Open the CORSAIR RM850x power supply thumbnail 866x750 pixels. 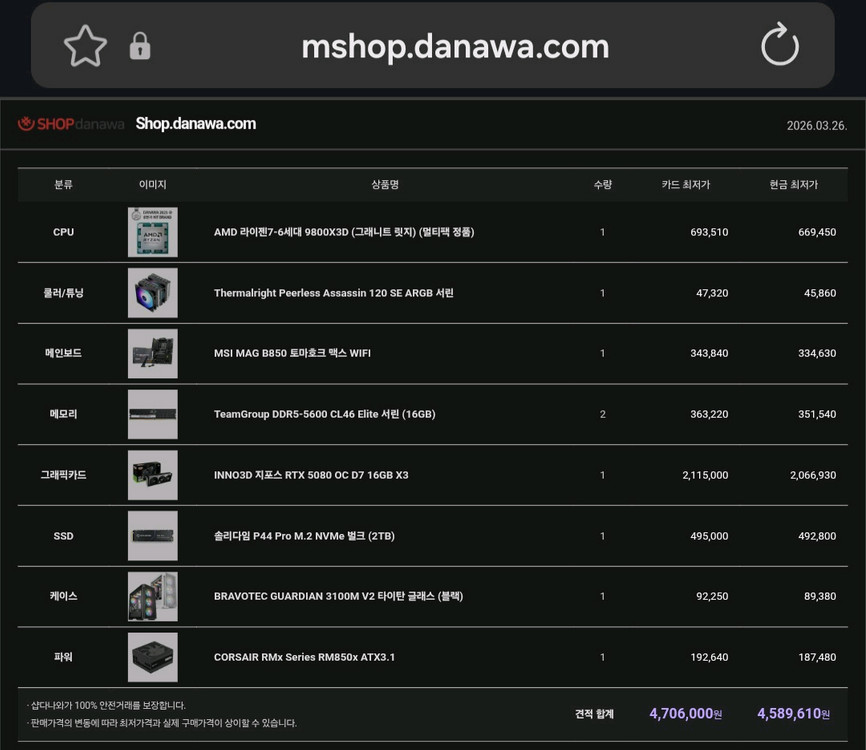tap(152, 657)
